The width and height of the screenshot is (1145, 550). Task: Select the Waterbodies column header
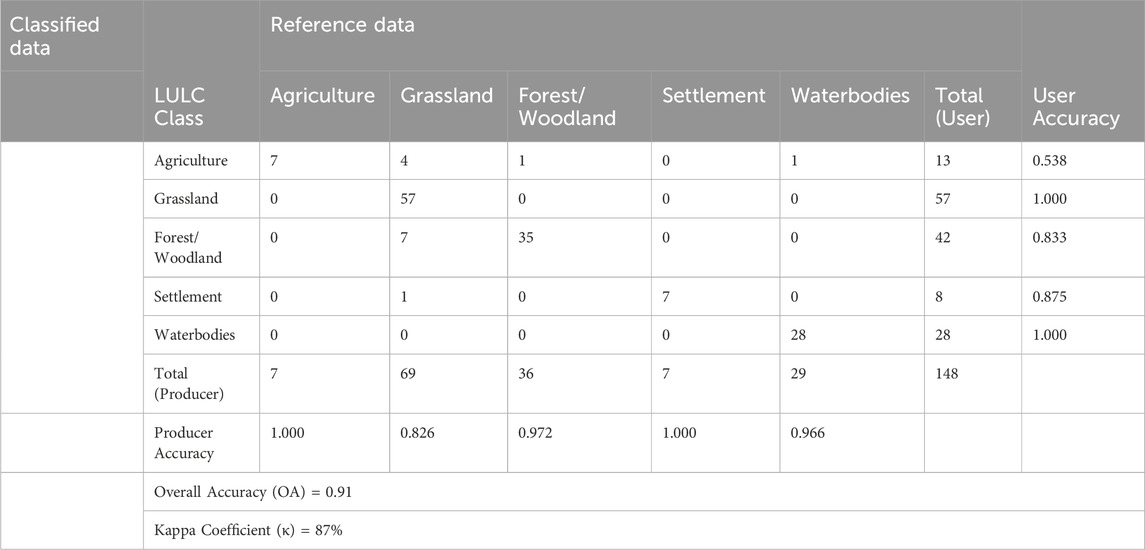[x=852, y=107]
